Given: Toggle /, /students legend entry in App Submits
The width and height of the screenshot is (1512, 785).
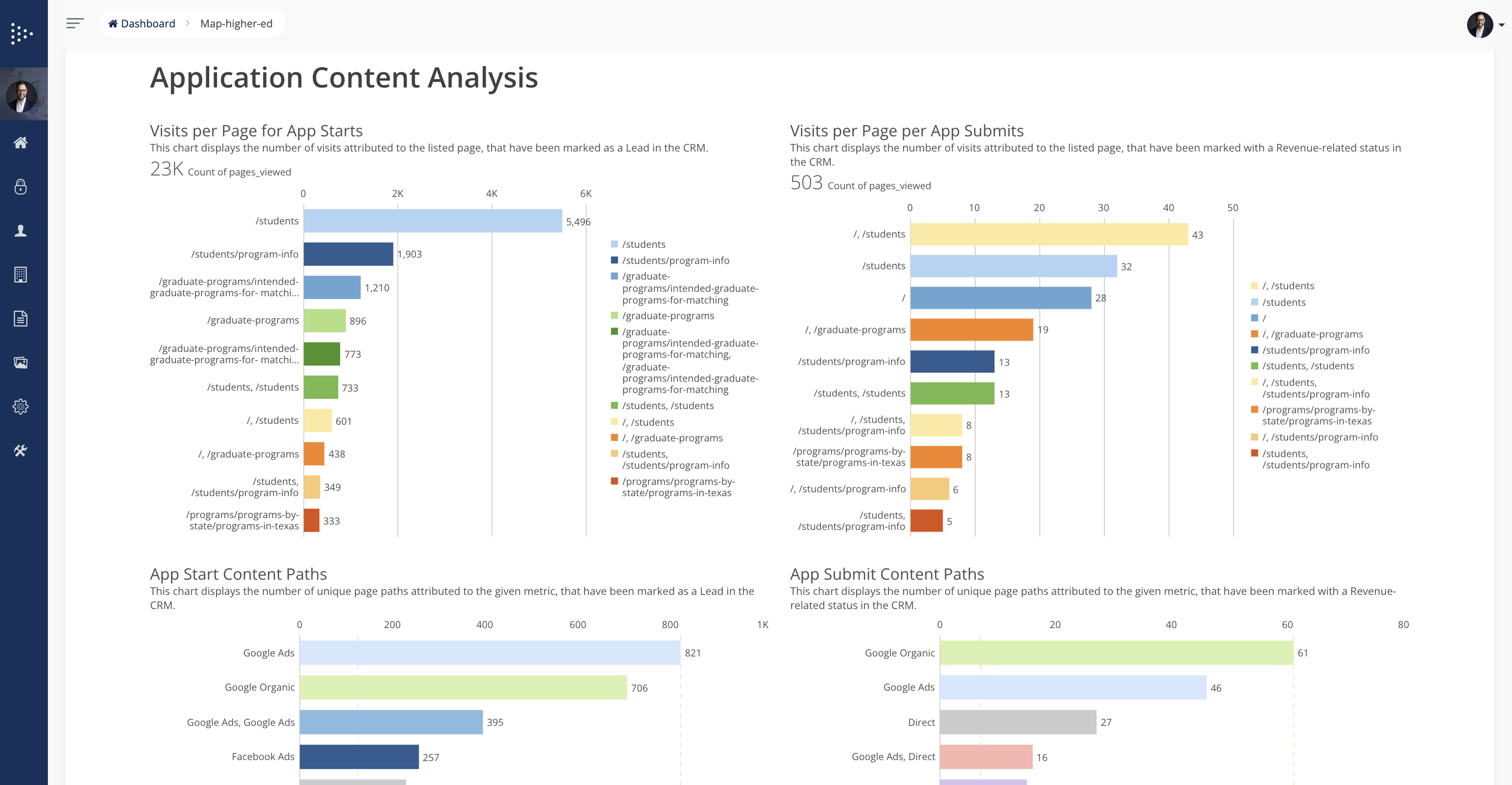Looking at the screenshot, I should (x=1282, y=286).
